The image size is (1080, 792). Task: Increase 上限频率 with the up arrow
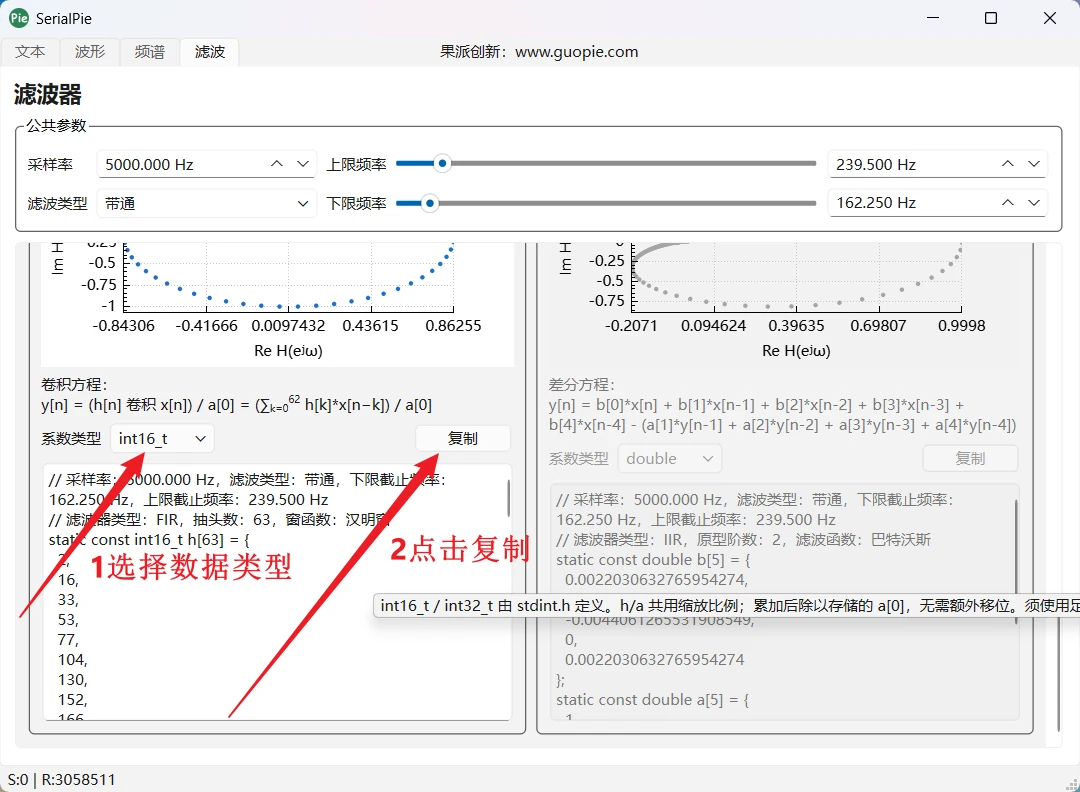click(1008, 164)
